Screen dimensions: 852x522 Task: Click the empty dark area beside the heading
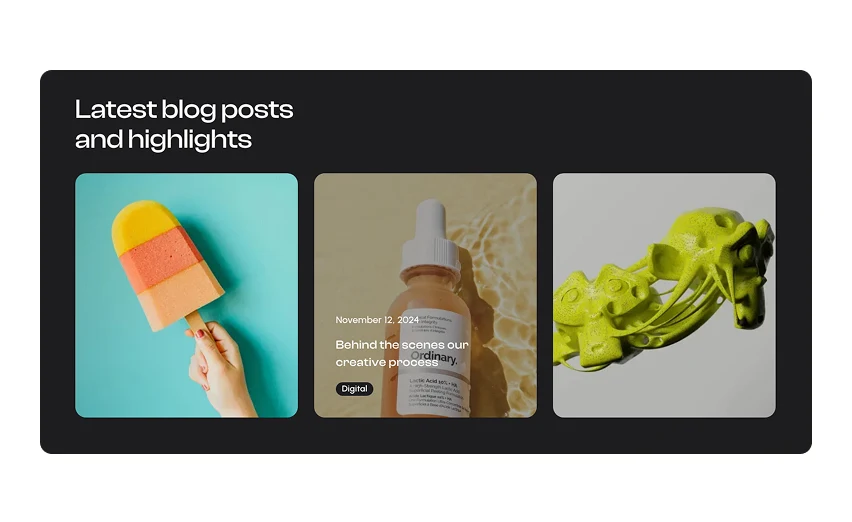point(543,124)
